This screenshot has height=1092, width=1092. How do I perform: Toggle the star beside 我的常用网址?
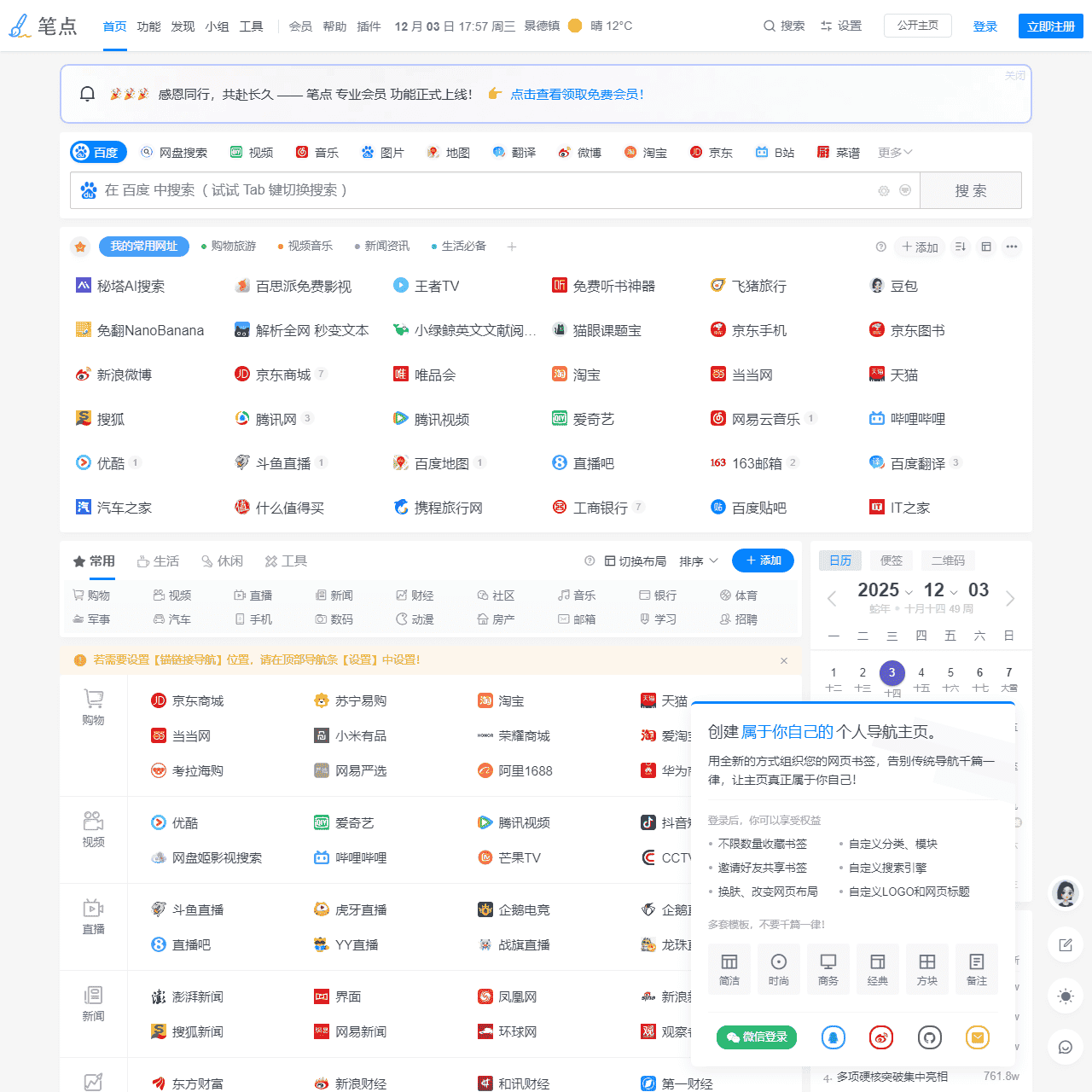[80, 246]
